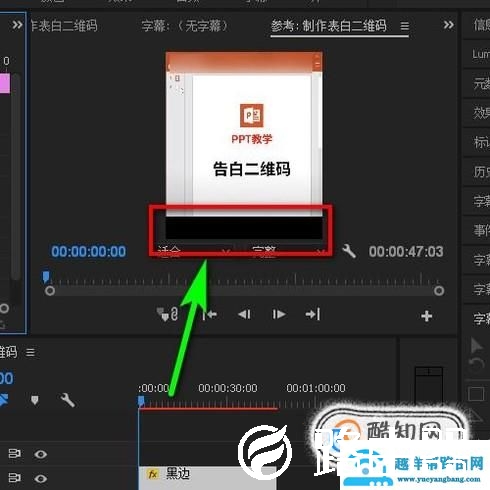Open the monitor button editor plus icon
The height and width of the screenshot is (490, 490).
coord(427,316)
